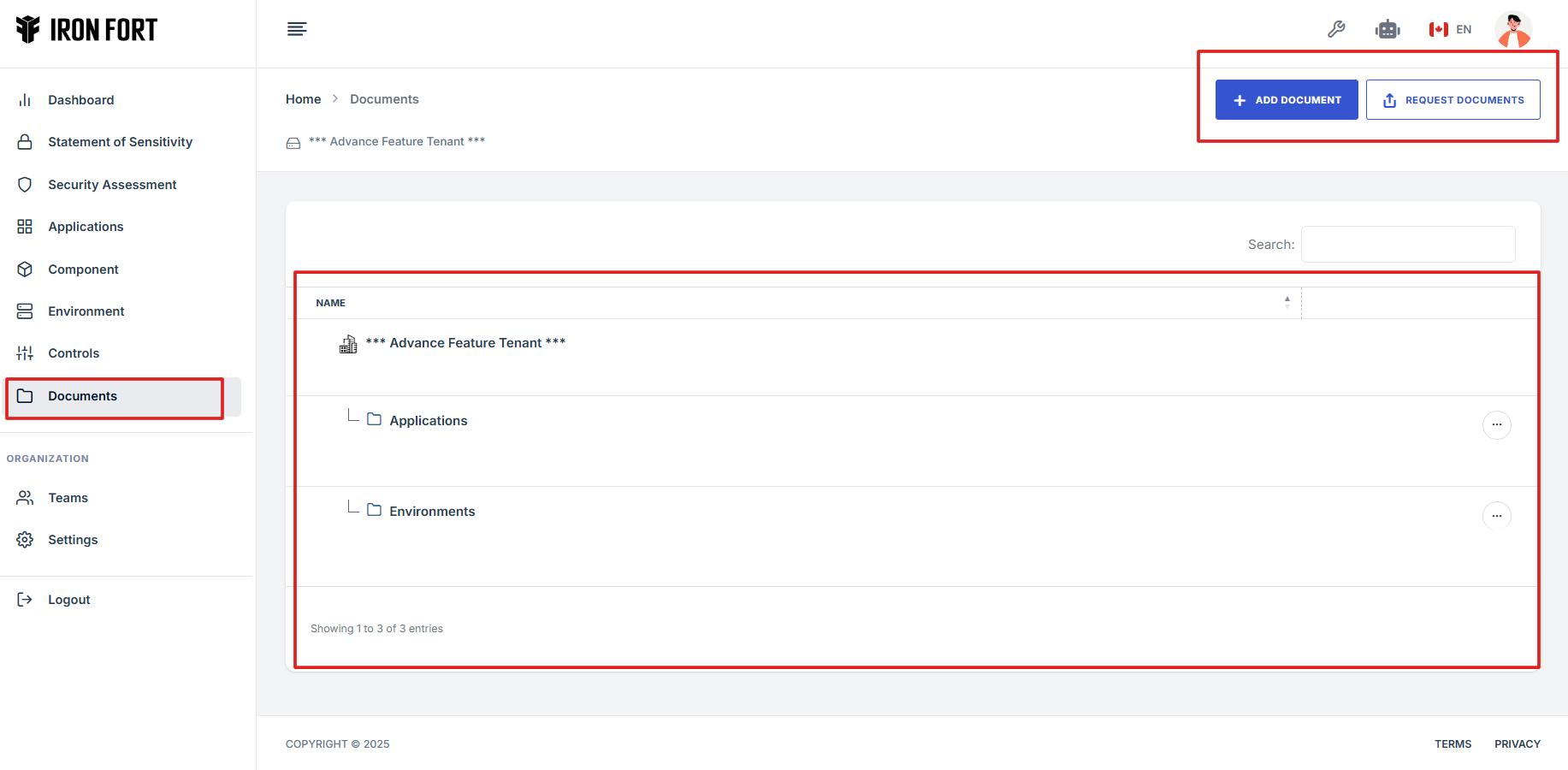Open the more options menu for Environments

coord(1496,516)
